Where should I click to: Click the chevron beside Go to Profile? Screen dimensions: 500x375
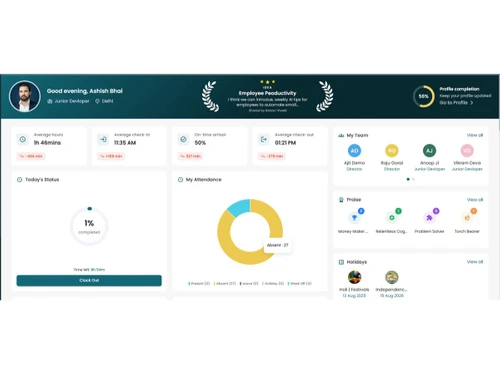click(472, 103)
